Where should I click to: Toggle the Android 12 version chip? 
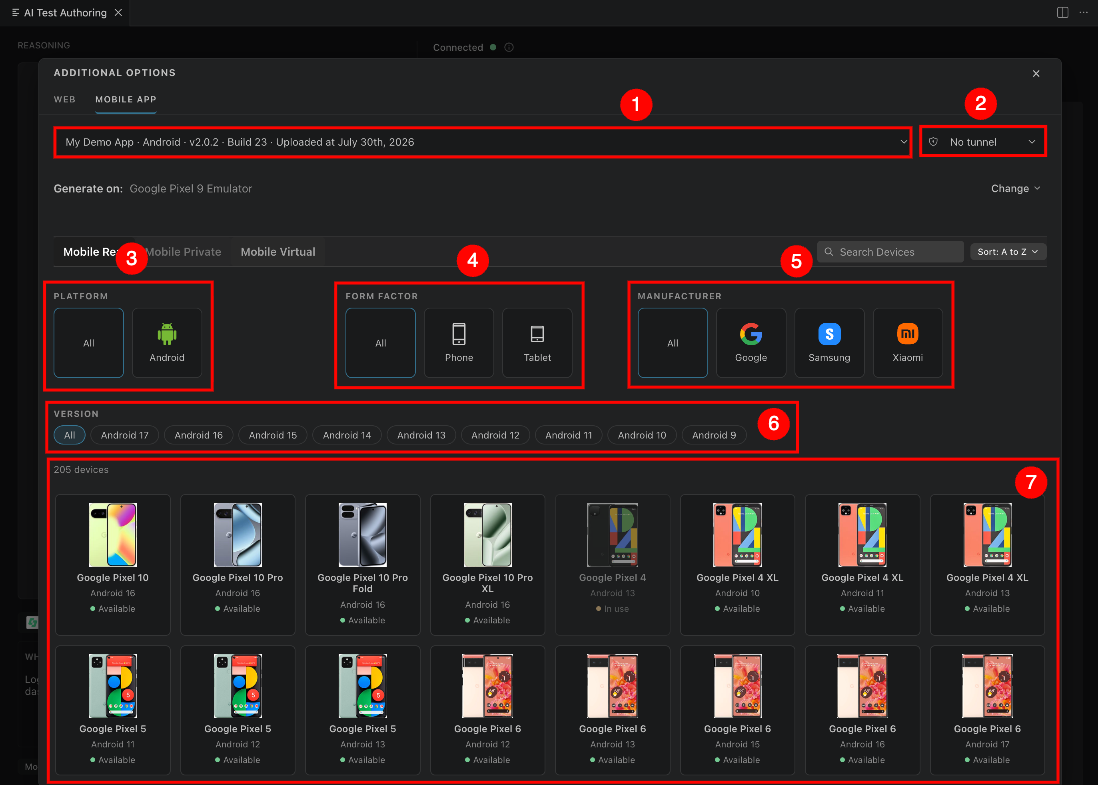[x=496, y=436]
